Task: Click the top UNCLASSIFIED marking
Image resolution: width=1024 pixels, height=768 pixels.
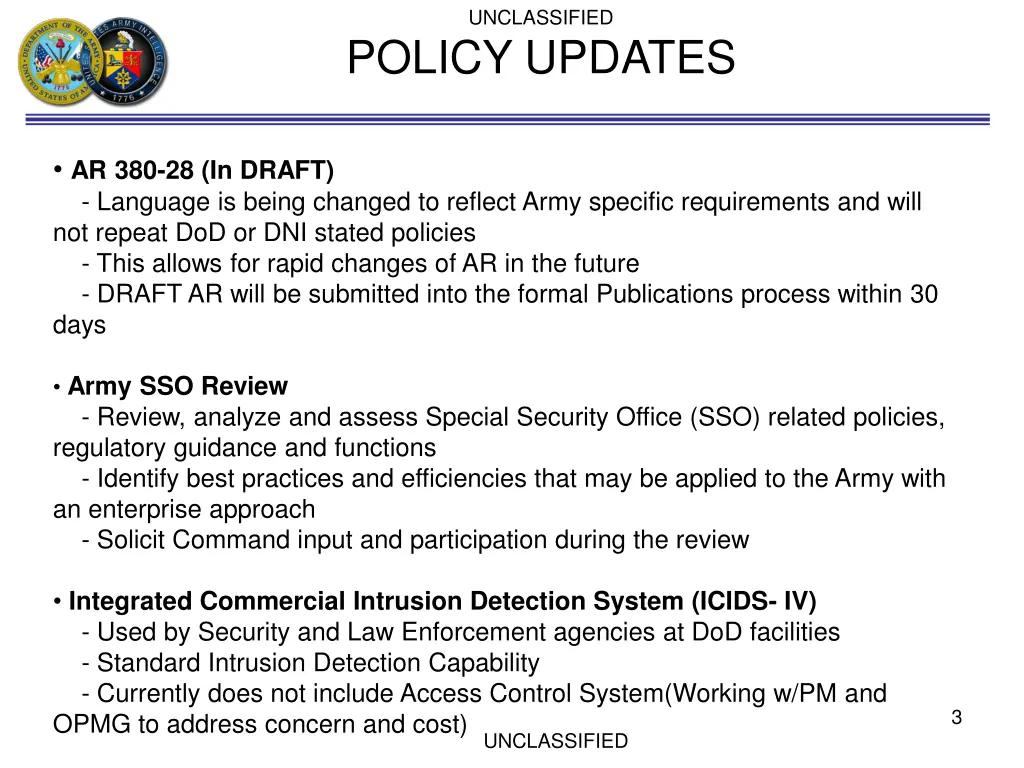Action: coord(541,18)
